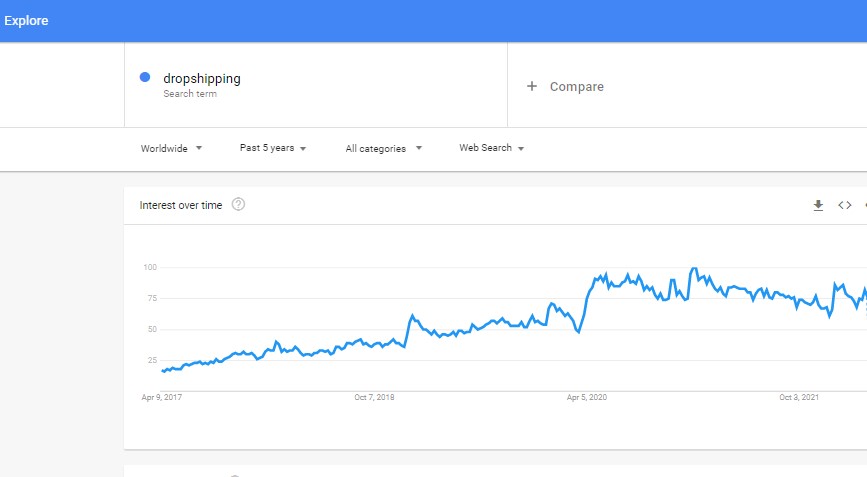Click the plus icon to add comparison
The image size is (867, 477).
(x=531, y=86)
